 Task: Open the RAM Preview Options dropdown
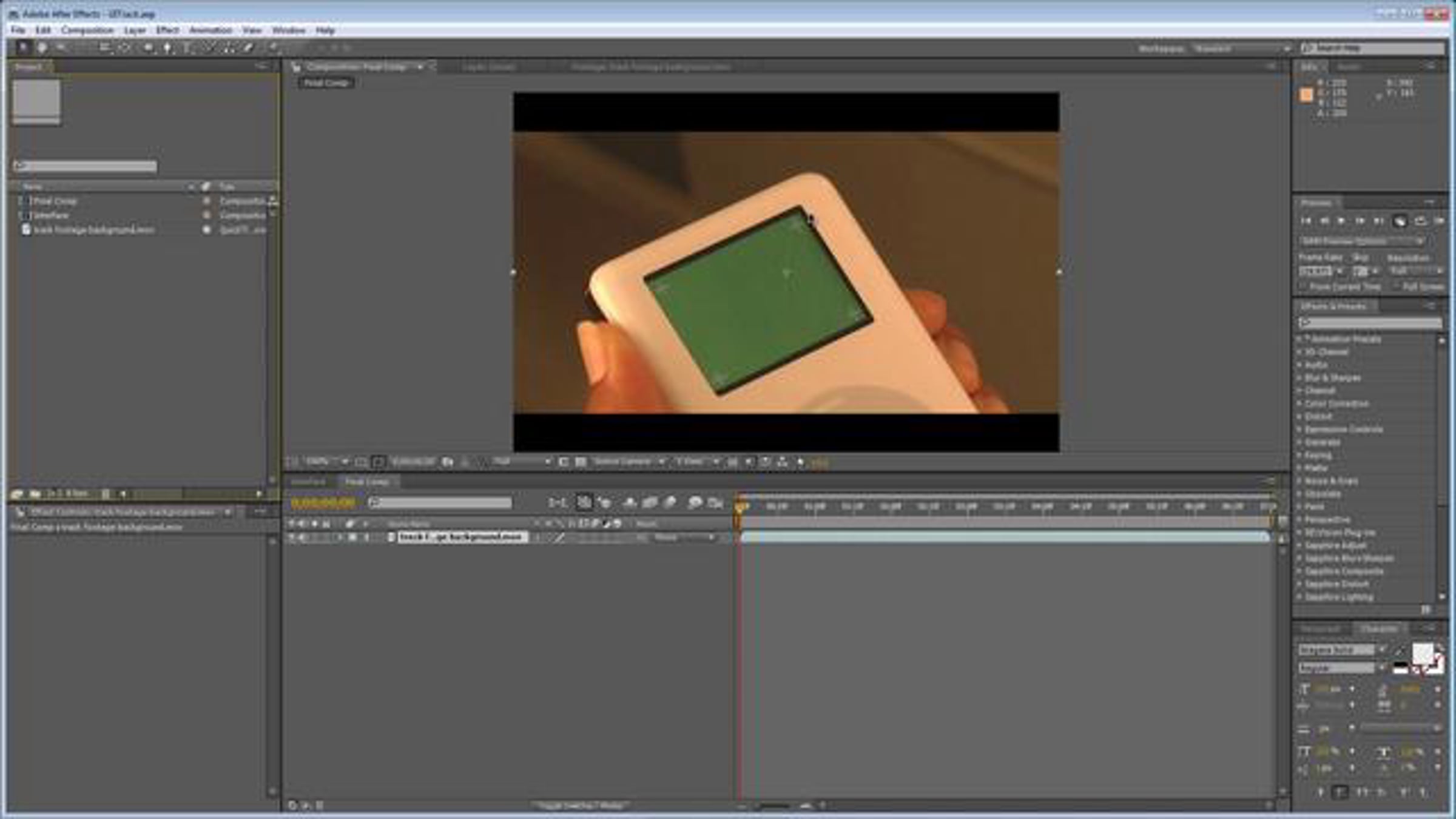[x=1362, y=241]
